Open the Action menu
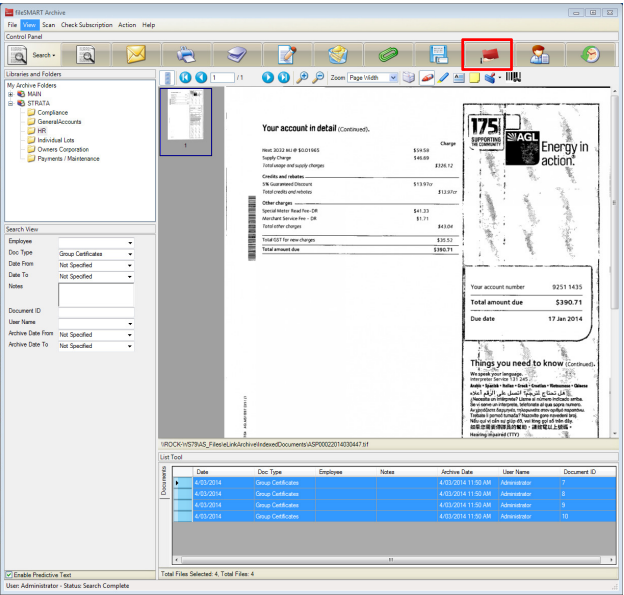624x595 pixels. 127,25
